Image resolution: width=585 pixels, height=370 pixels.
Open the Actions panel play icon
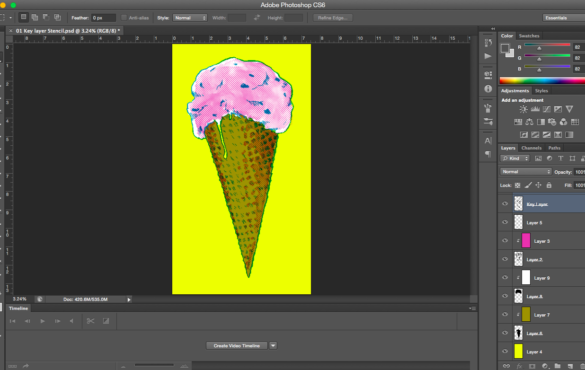click(x=488, y=56)
